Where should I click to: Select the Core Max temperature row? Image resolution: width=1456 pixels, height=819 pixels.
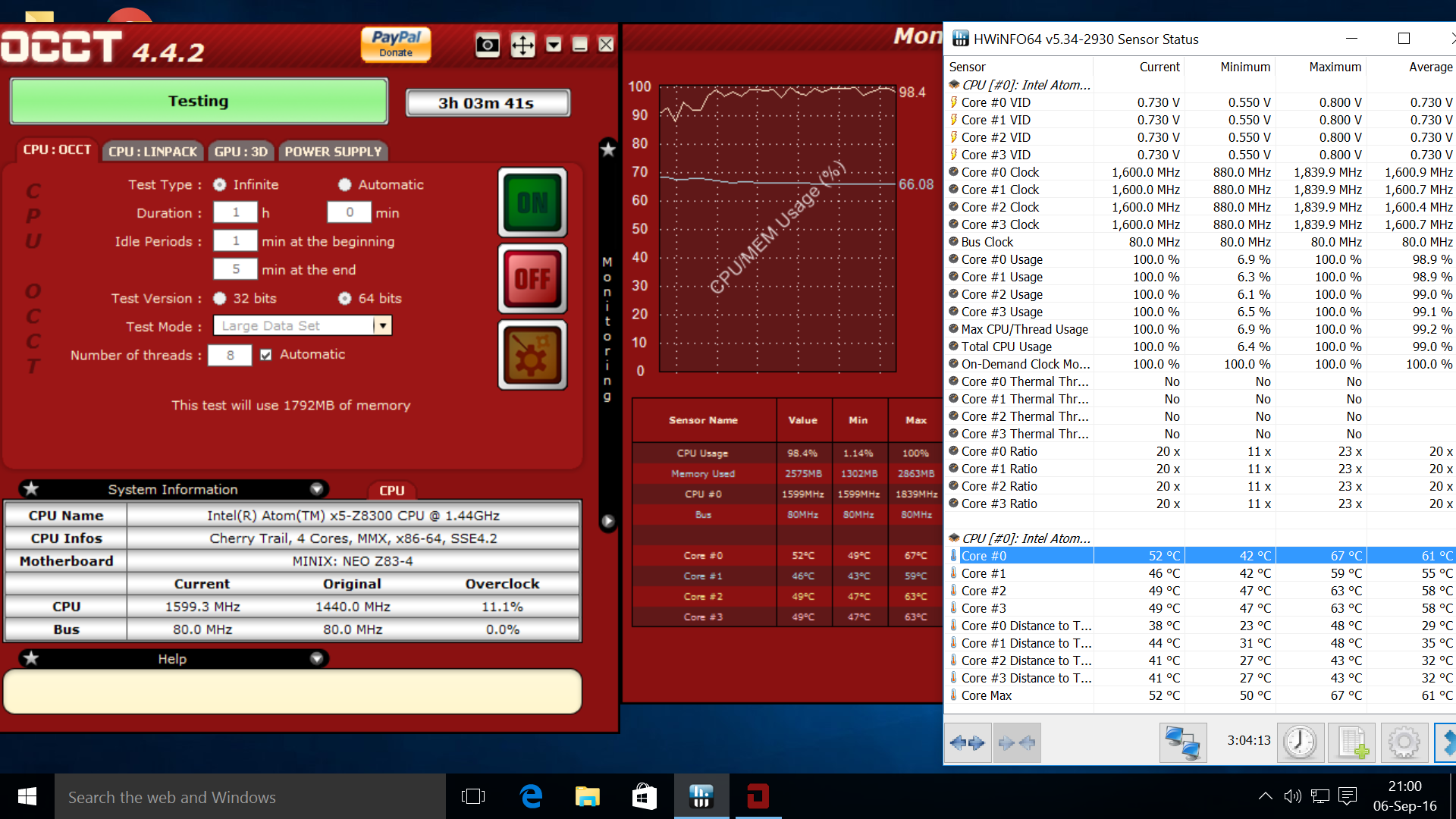(x=1200, y=695)
